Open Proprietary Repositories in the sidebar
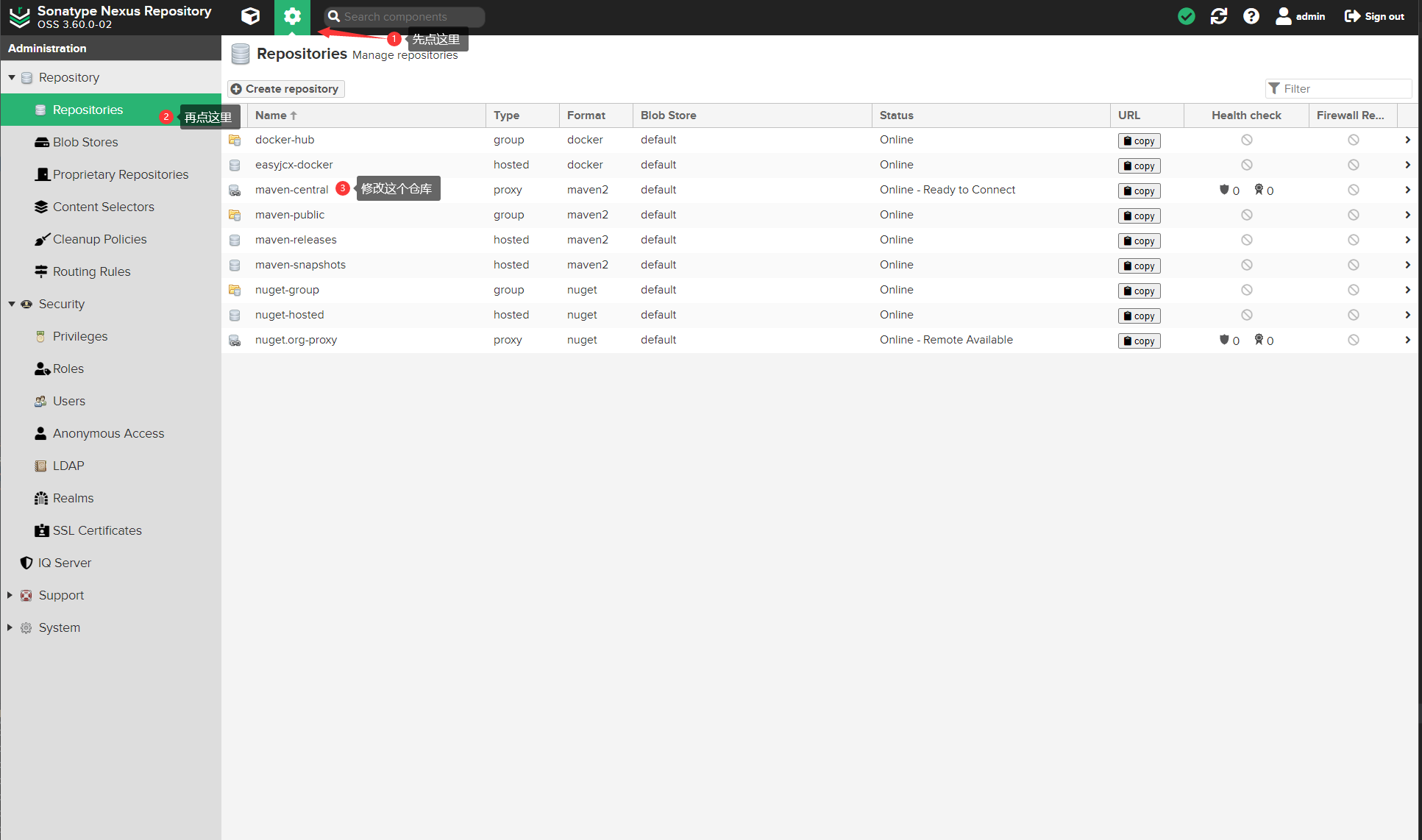The width and height of the screenshot is (1422, 840). coord(111,174)
